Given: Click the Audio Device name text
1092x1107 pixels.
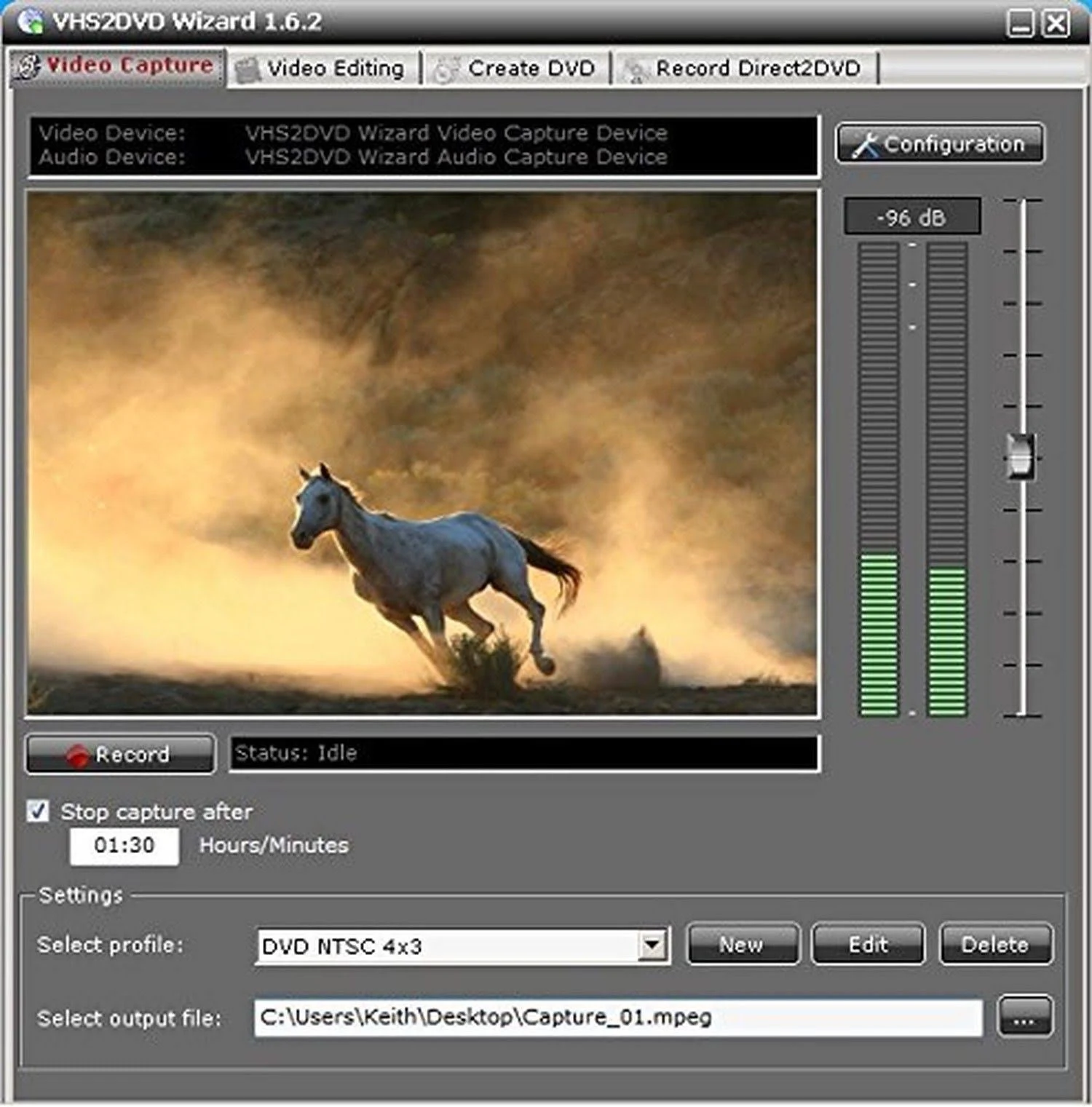Looking at the screenshot, I should point(456,157).
